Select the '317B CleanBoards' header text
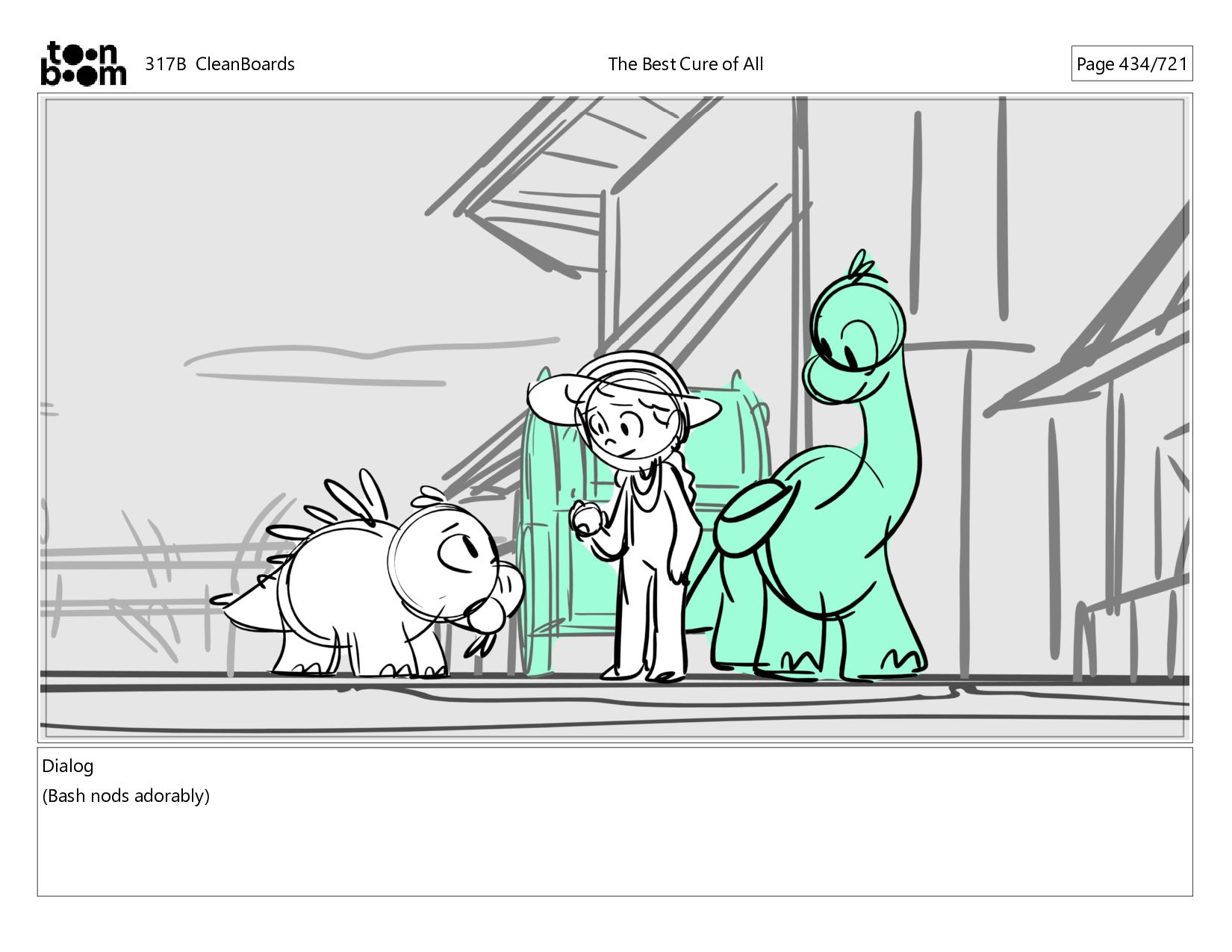1232x952 pixels. [x=220, y=64]
